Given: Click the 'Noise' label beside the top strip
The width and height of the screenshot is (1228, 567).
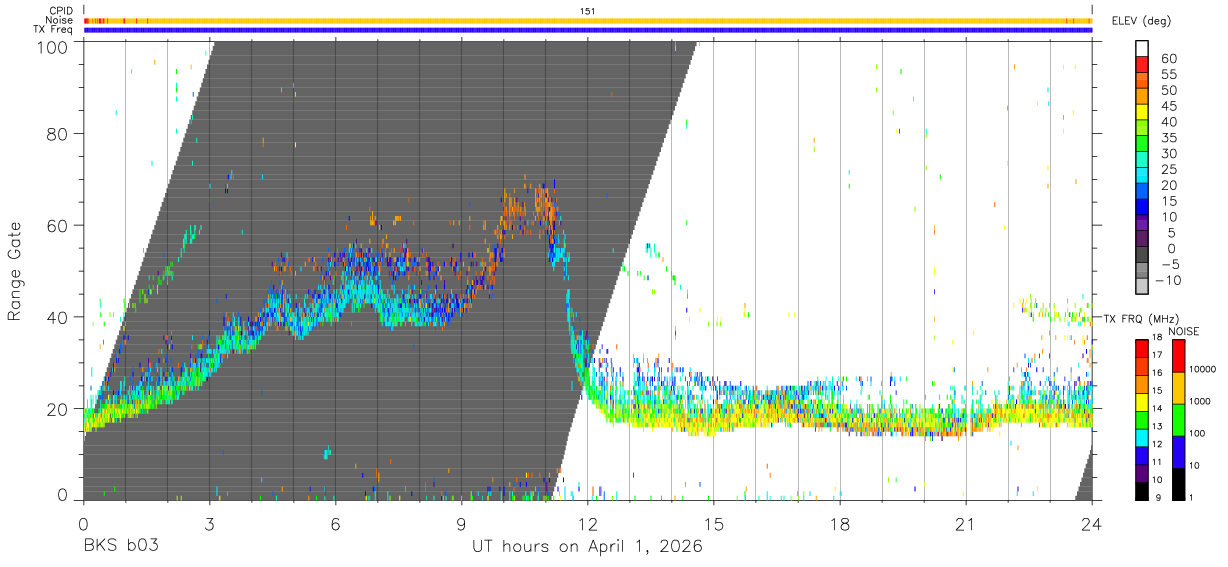Looking at the screenshot, I should 60,20.
